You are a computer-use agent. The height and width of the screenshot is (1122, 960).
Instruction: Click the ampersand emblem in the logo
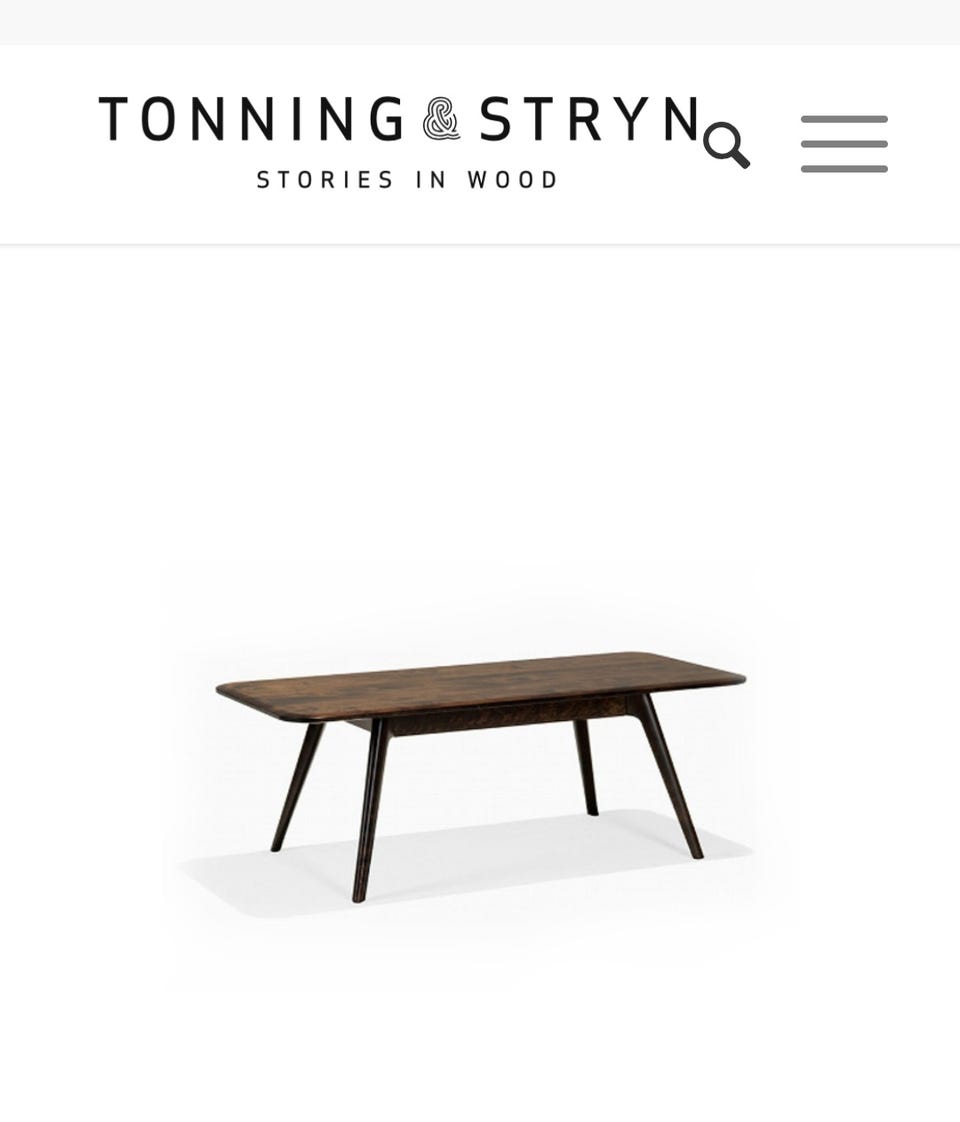click(x=441, y=119)
